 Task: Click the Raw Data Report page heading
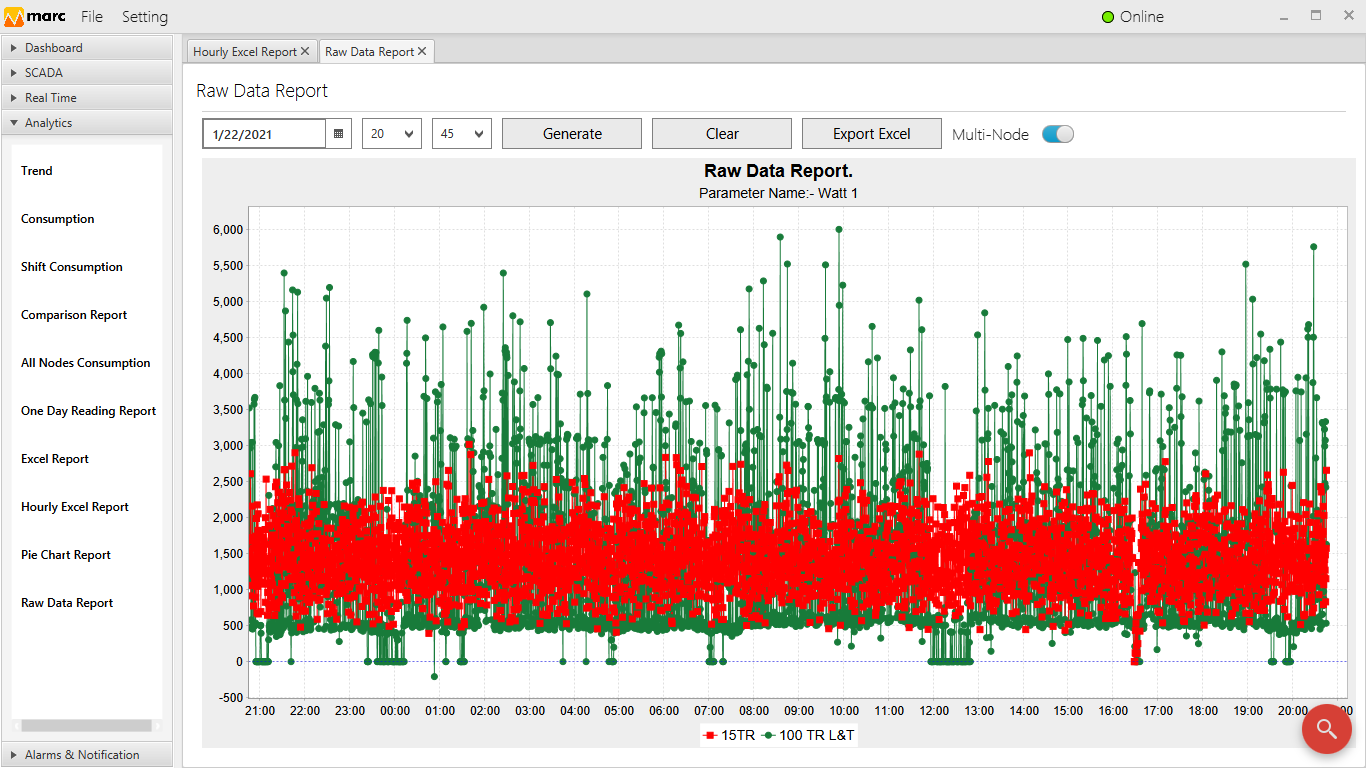point(262,91)
